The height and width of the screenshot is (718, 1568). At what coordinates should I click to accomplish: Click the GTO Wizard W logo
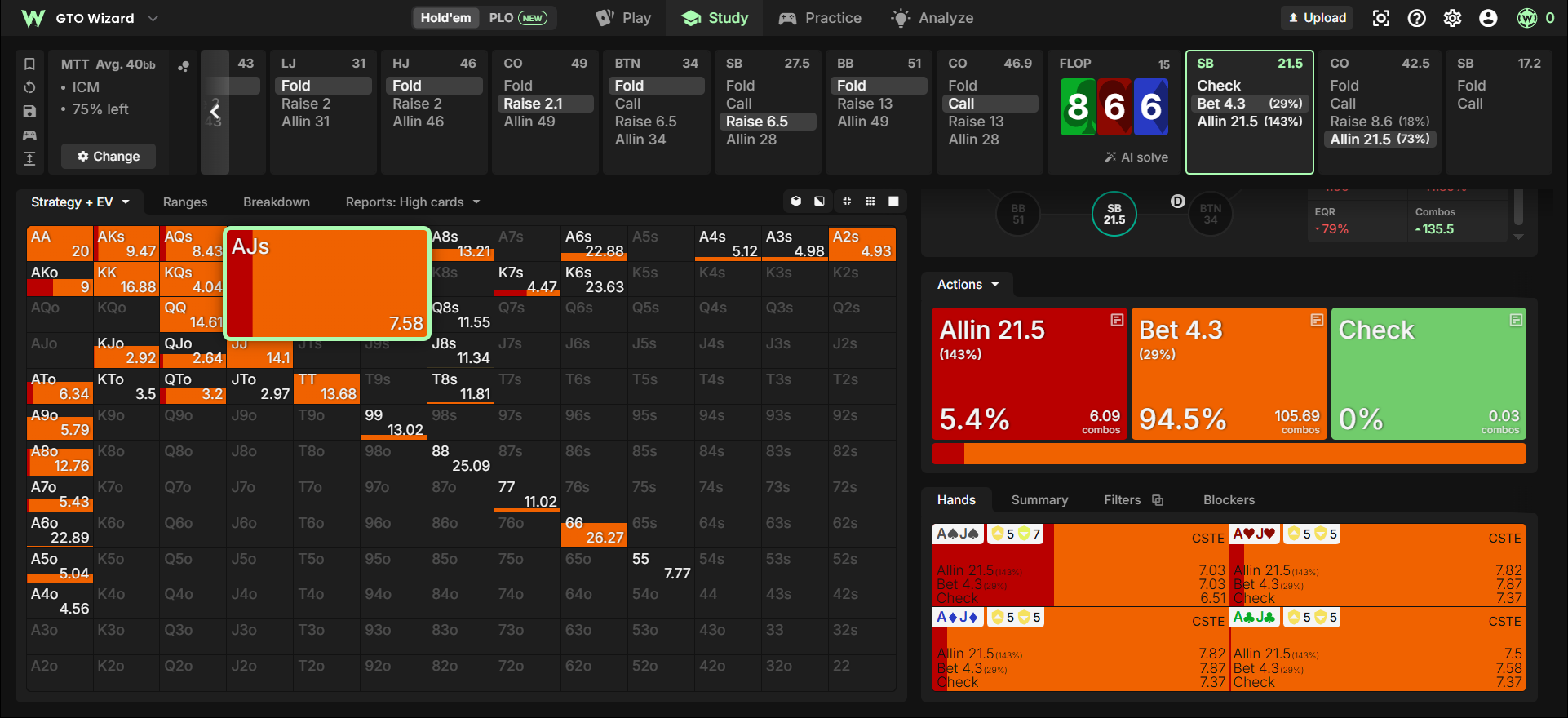(x=33, y=18)
